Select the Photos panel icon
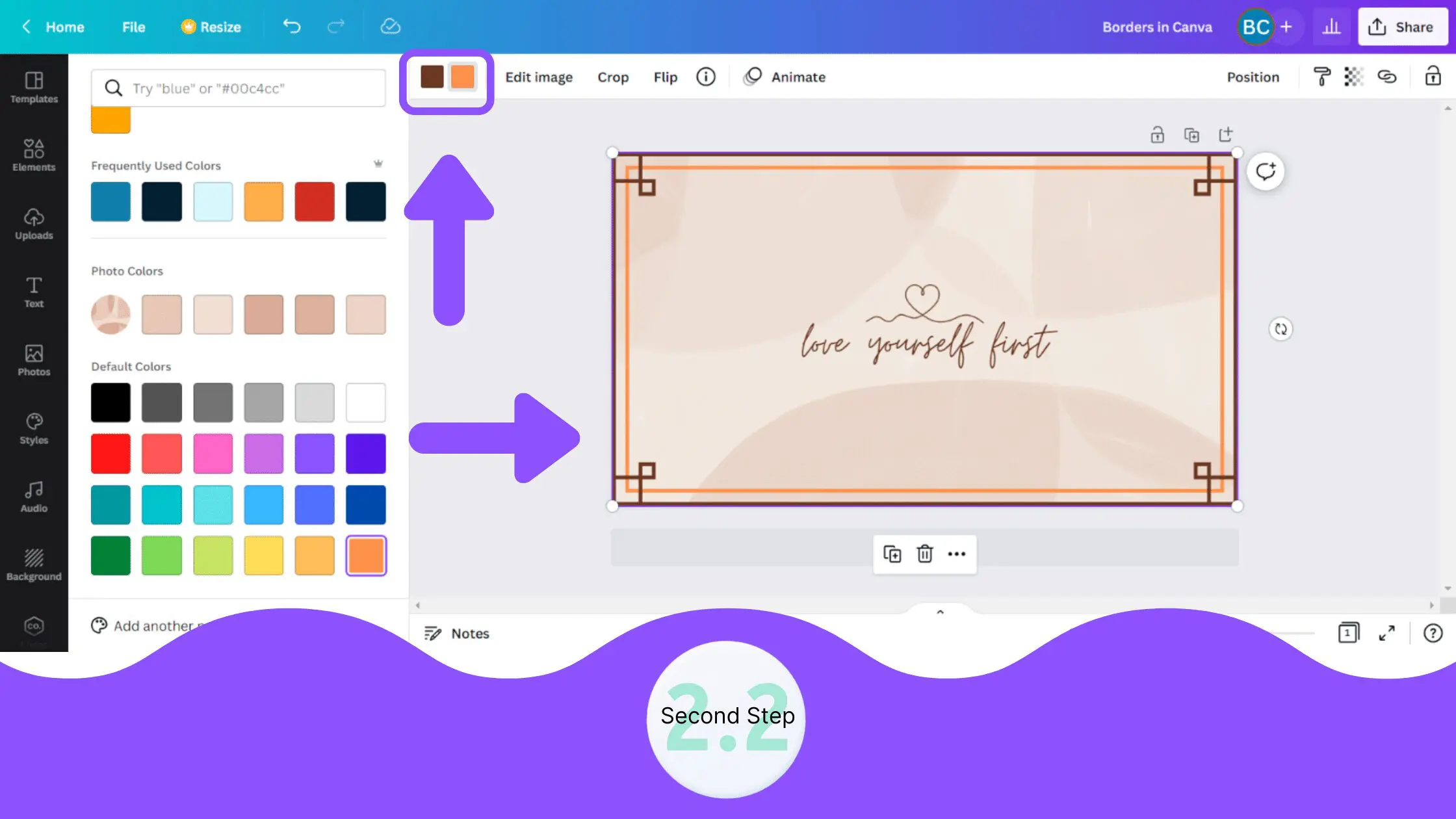 (x=33, y=358)
